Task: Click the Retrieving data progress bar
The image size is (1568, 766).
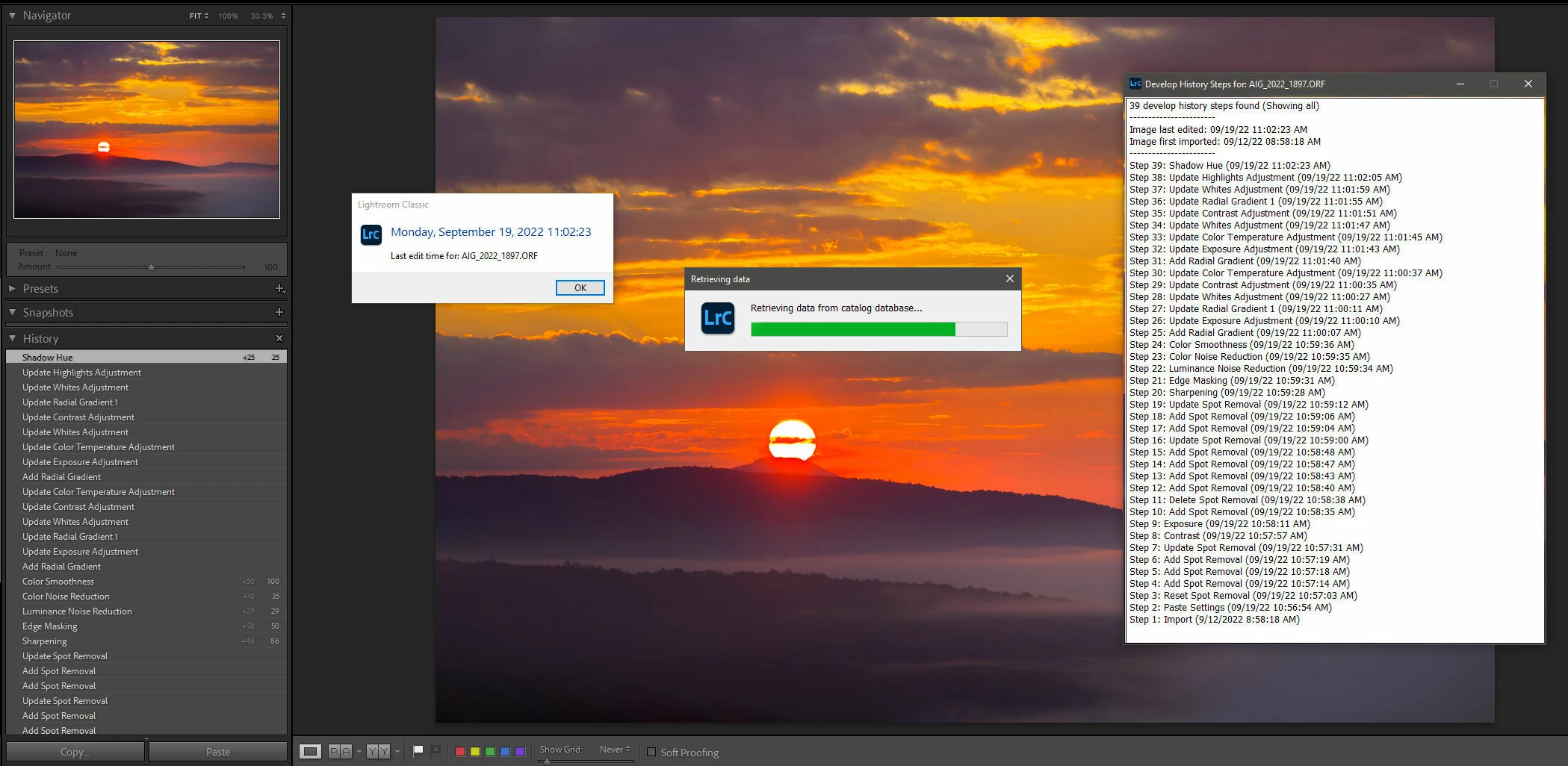Action: tap(879, 328)
